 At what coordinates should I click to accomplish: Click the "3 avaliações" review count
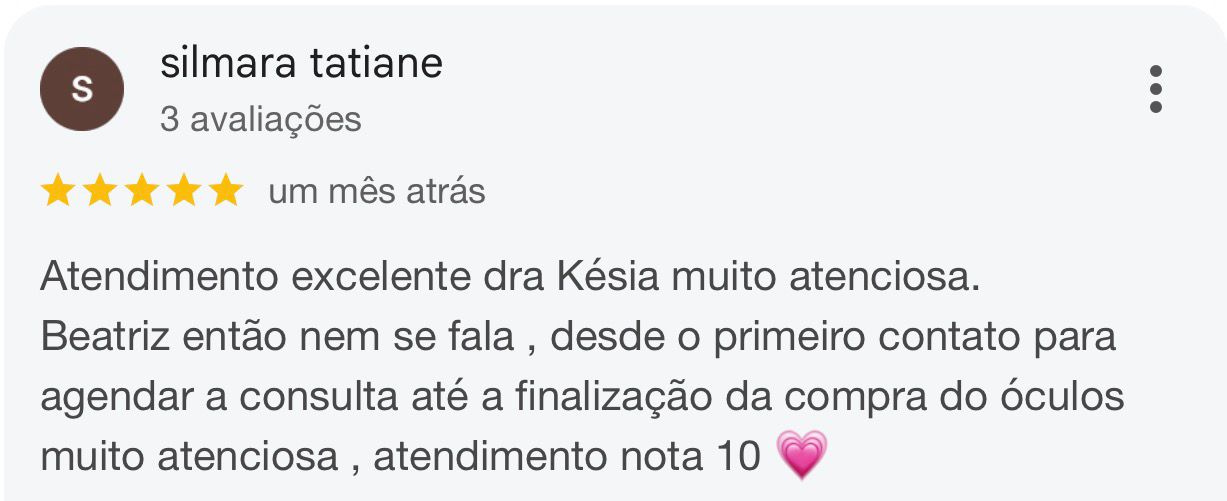260,119
